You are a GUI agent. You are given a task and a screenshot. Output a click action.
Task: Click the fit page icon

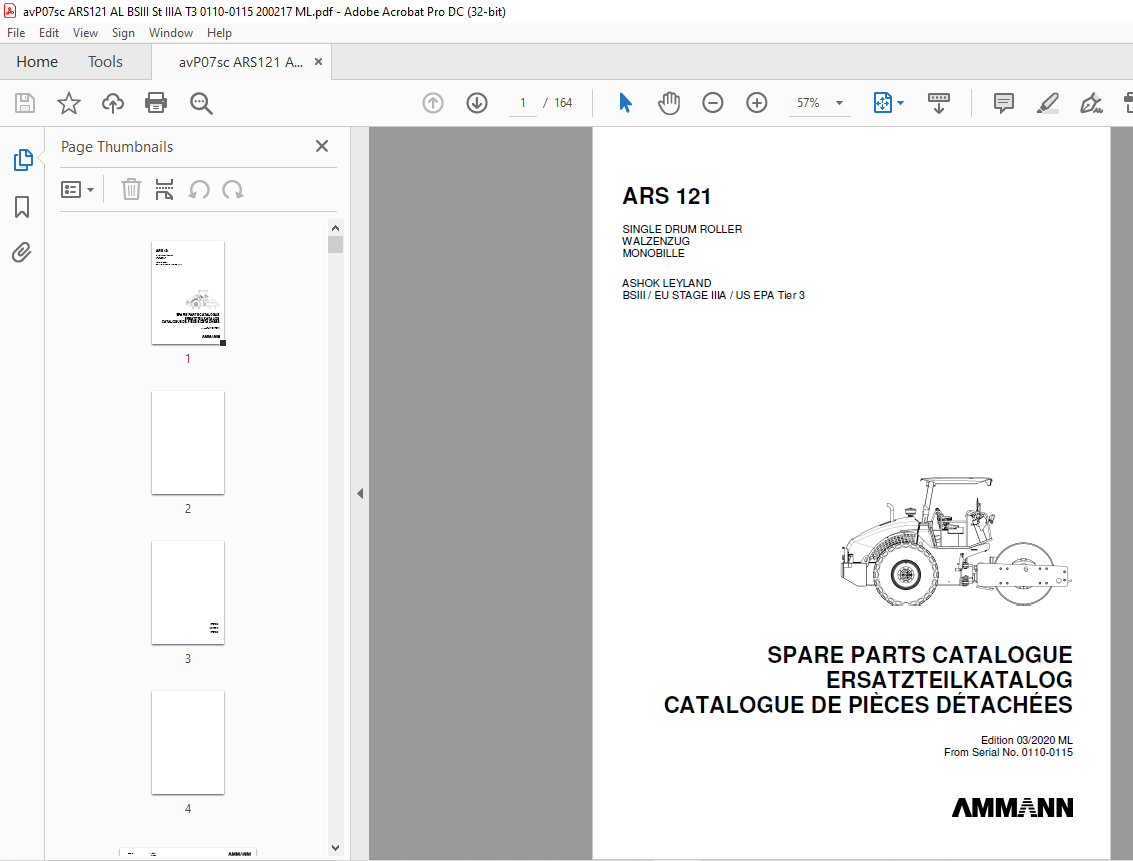(x=882, y=103)
